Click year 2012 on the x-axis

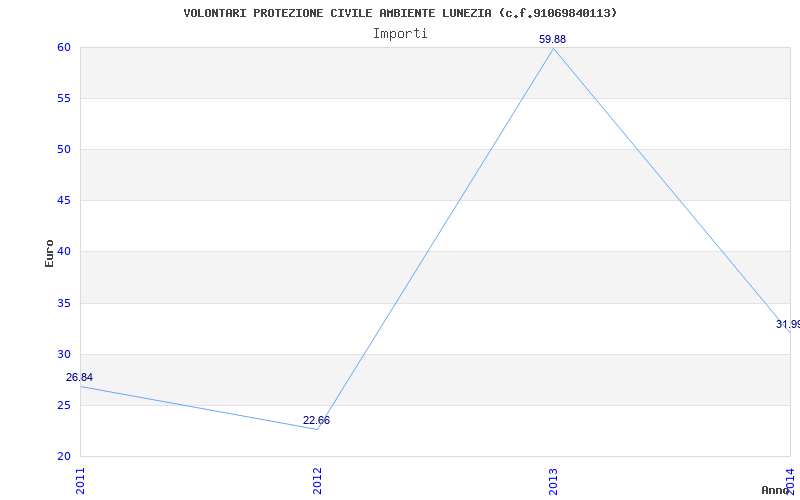[x=317, y=481]
